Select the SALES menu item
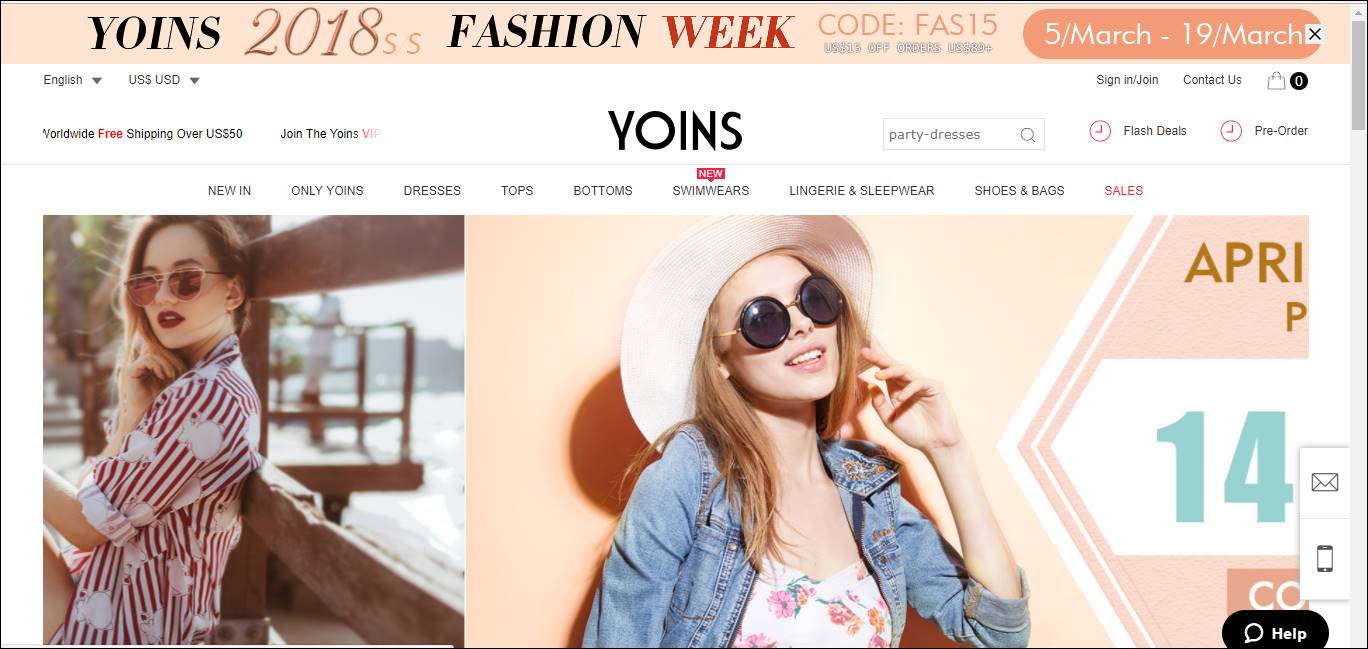Viewport: 1368px width, 649px height. 1123,190
